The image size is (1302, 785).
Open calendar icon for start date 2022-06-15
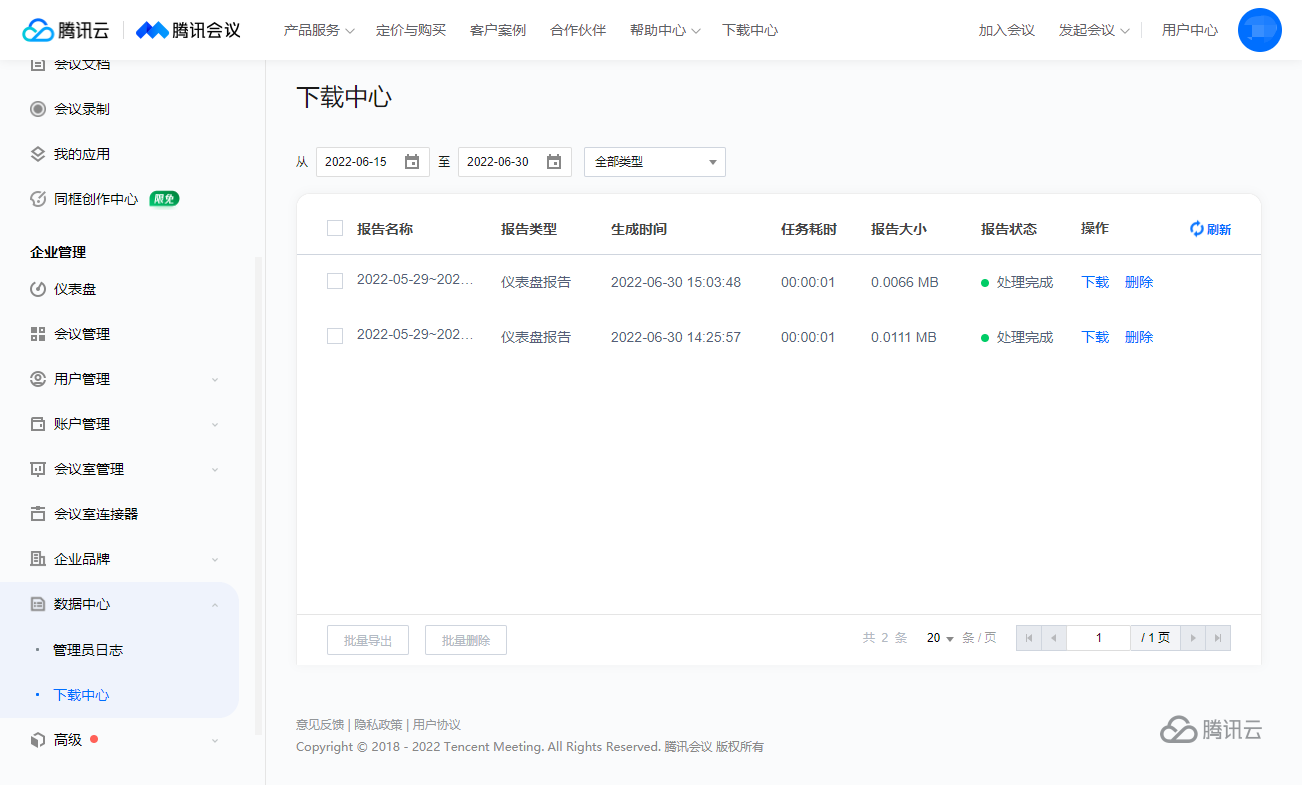click(412, 162)
